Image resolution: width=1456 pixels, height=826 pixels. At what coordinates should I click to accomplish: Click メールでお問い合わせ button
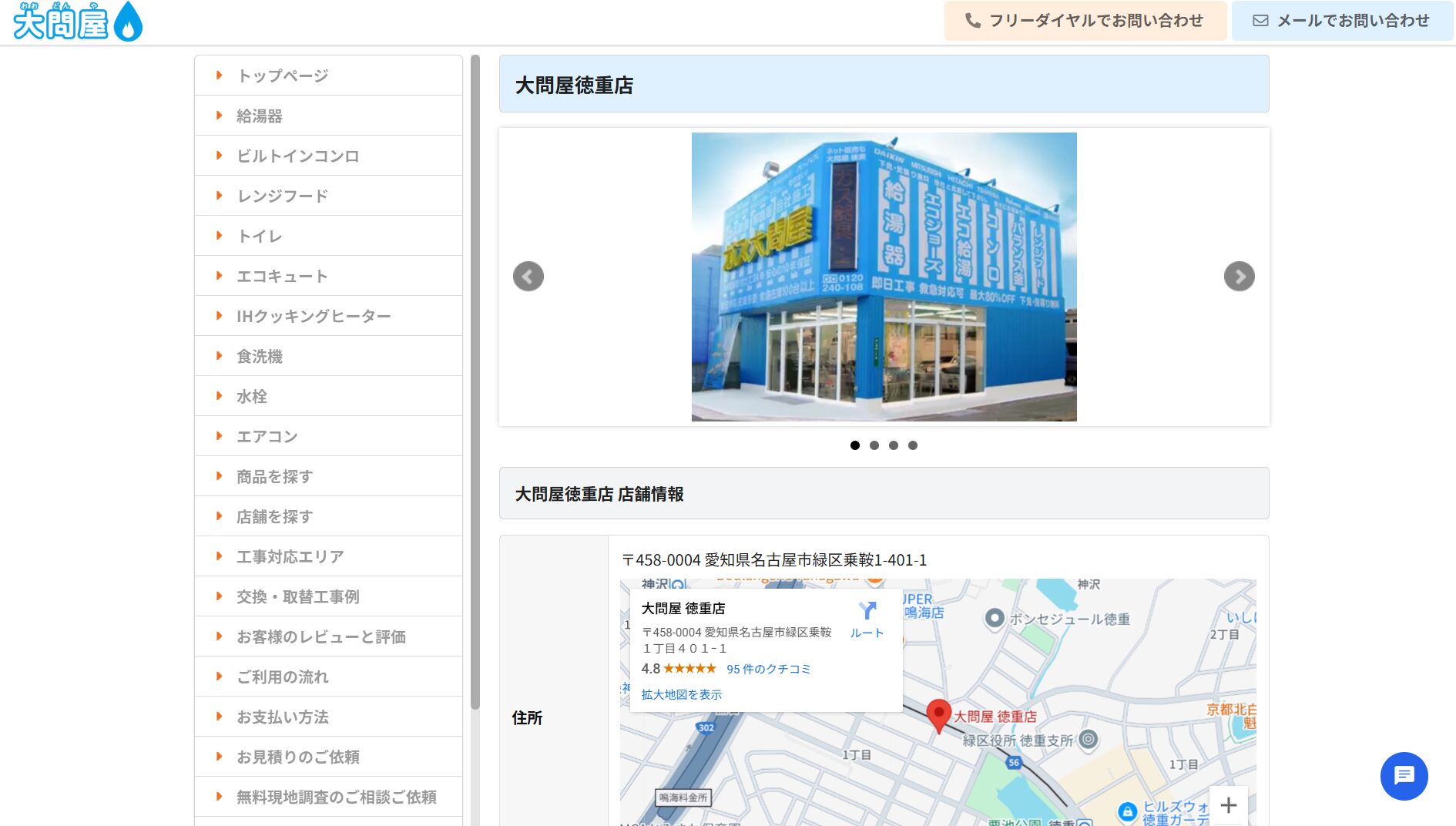coord(1343,21)
